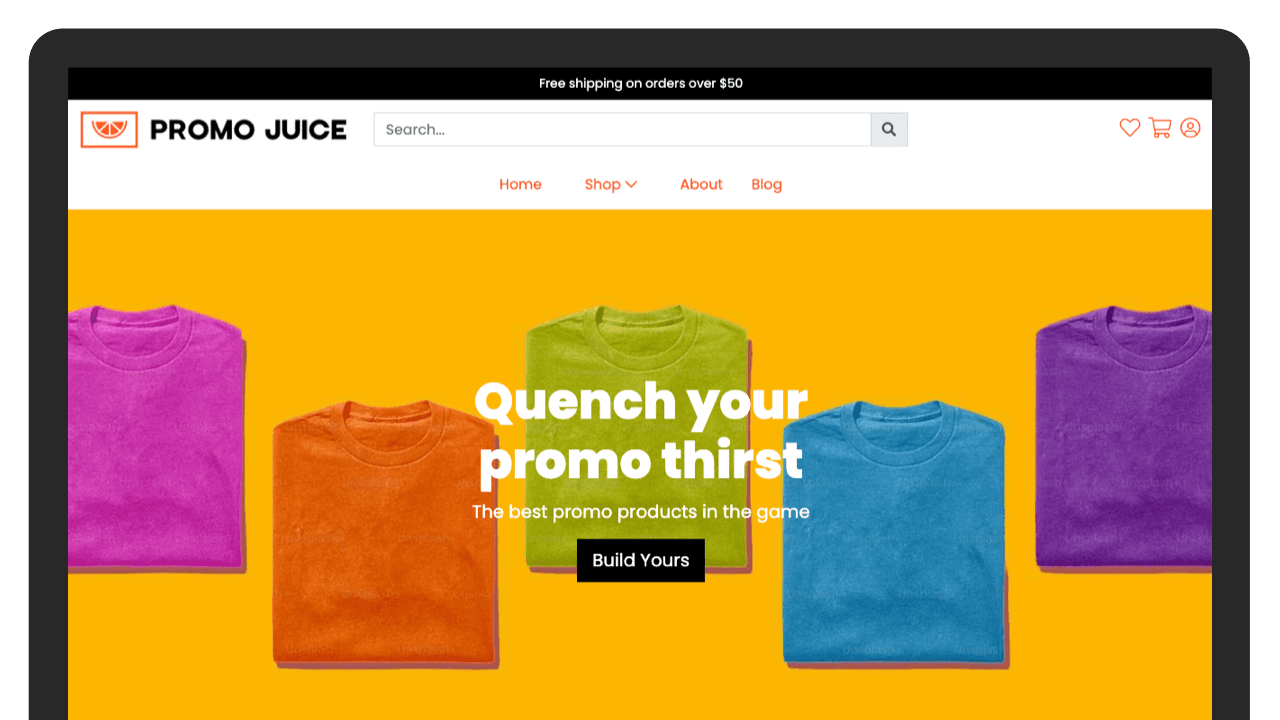The width and height of the screenshot is (1280, 720).
Task: Click the Free shipping announcement banner
Action: tap(640, 84)
